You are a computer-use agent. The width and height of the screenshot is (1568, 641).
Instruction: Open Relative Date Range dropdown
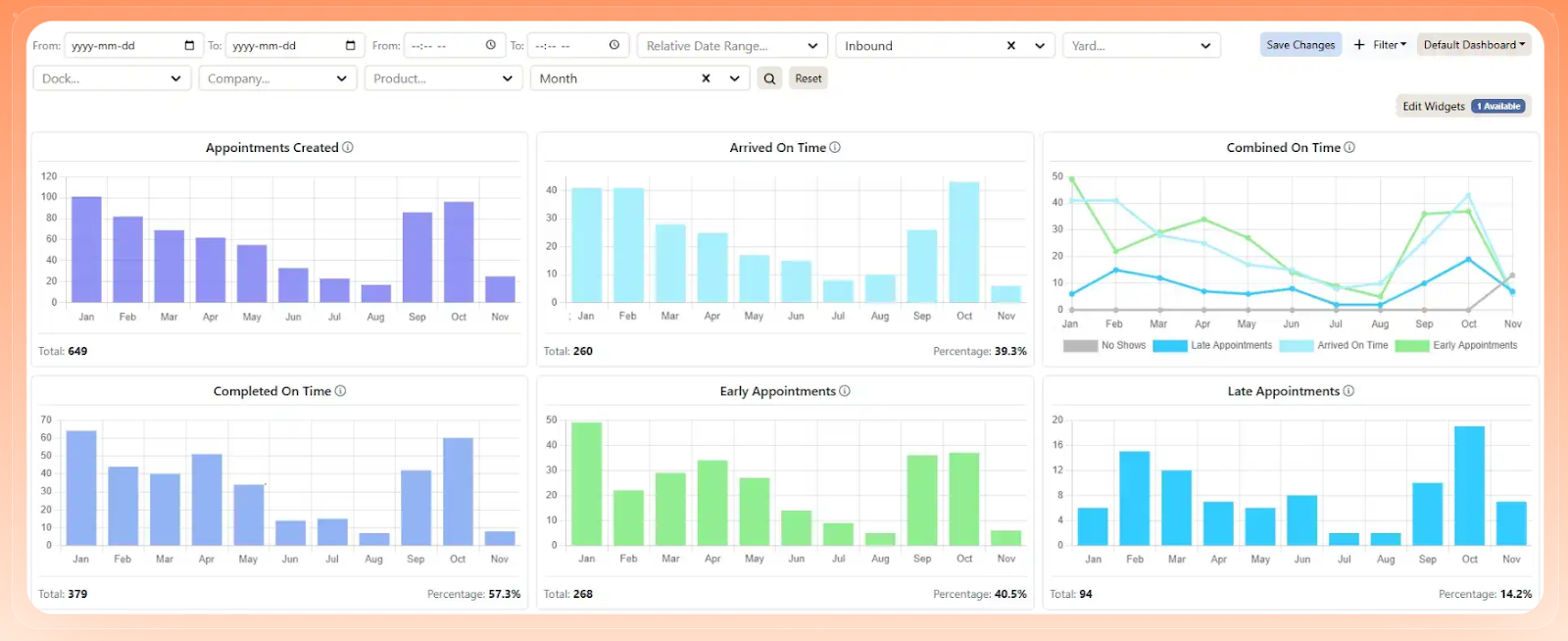coord(731,46)
